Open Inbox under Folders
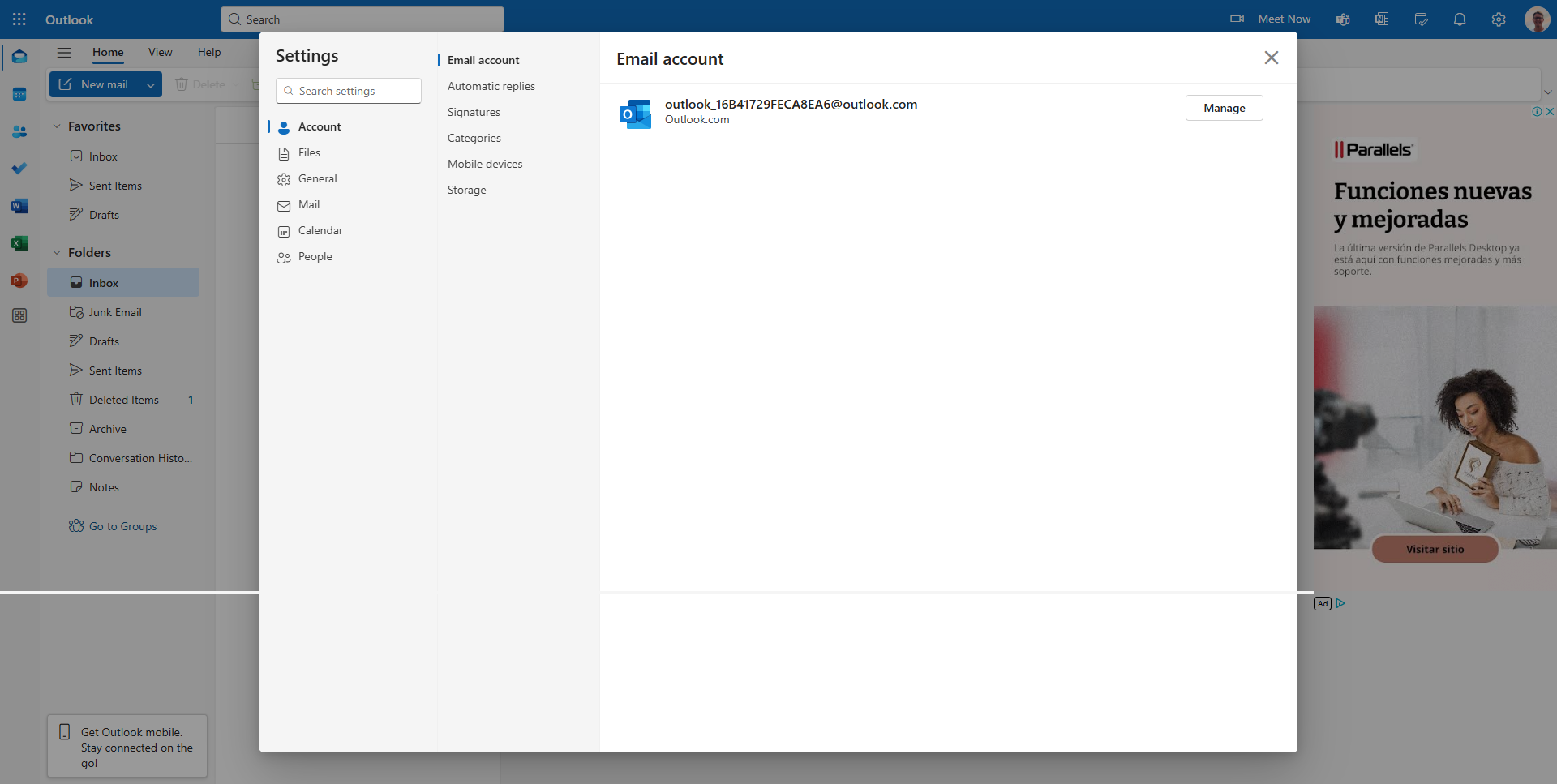This screenshot has width=1557, height=784. [123, 282]
